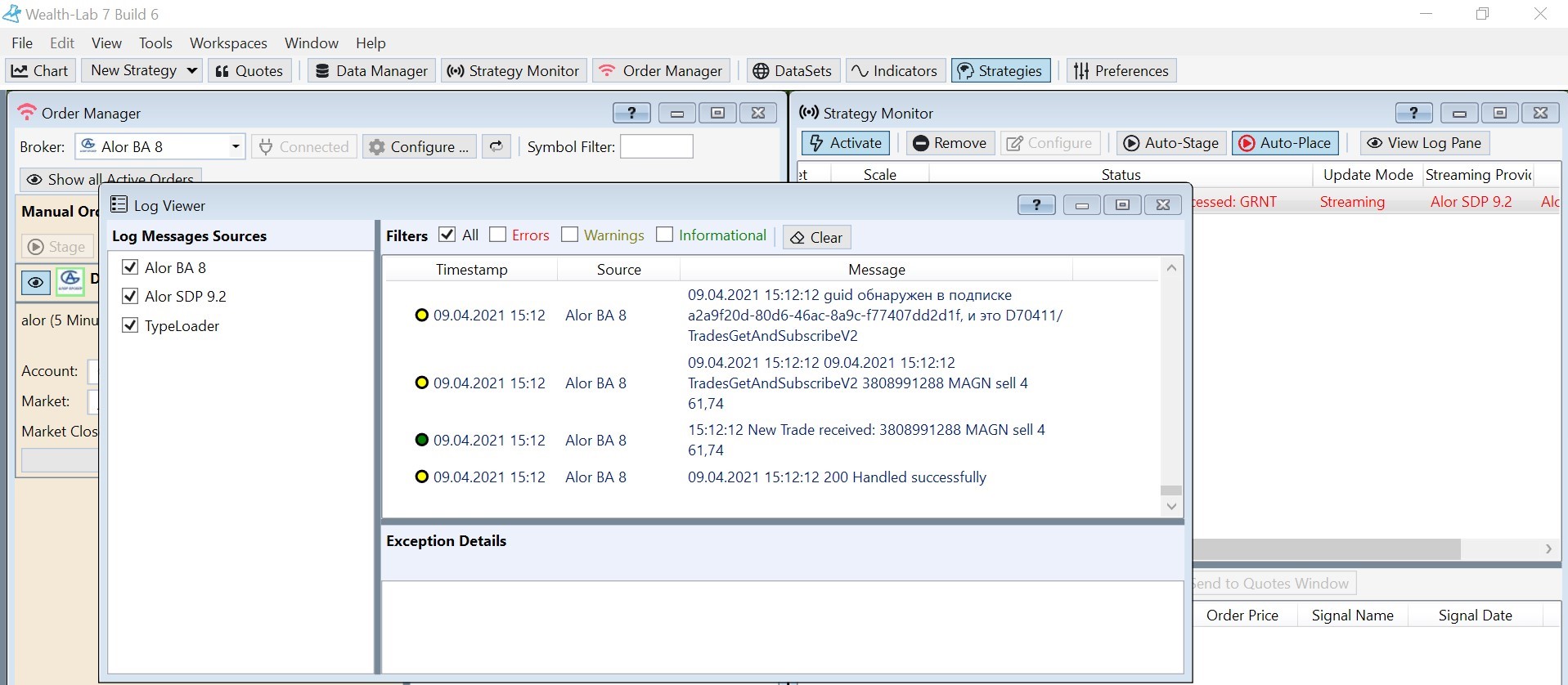Open Preferences from toolbar
1568x685 pixels.
point(1121,71)
